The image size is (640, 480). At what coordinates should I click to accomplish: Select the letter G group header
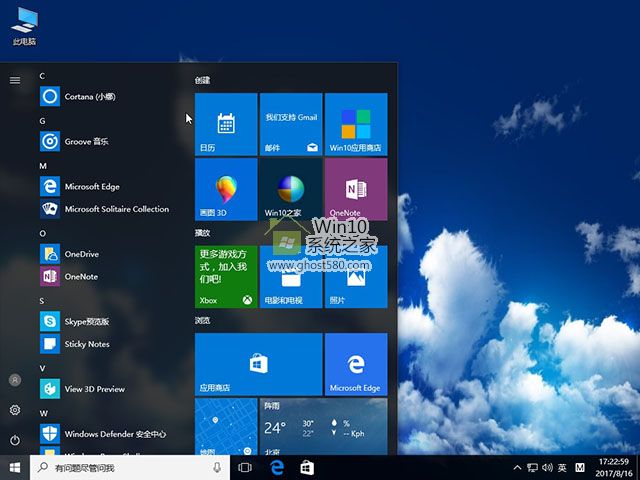(42, 121)
